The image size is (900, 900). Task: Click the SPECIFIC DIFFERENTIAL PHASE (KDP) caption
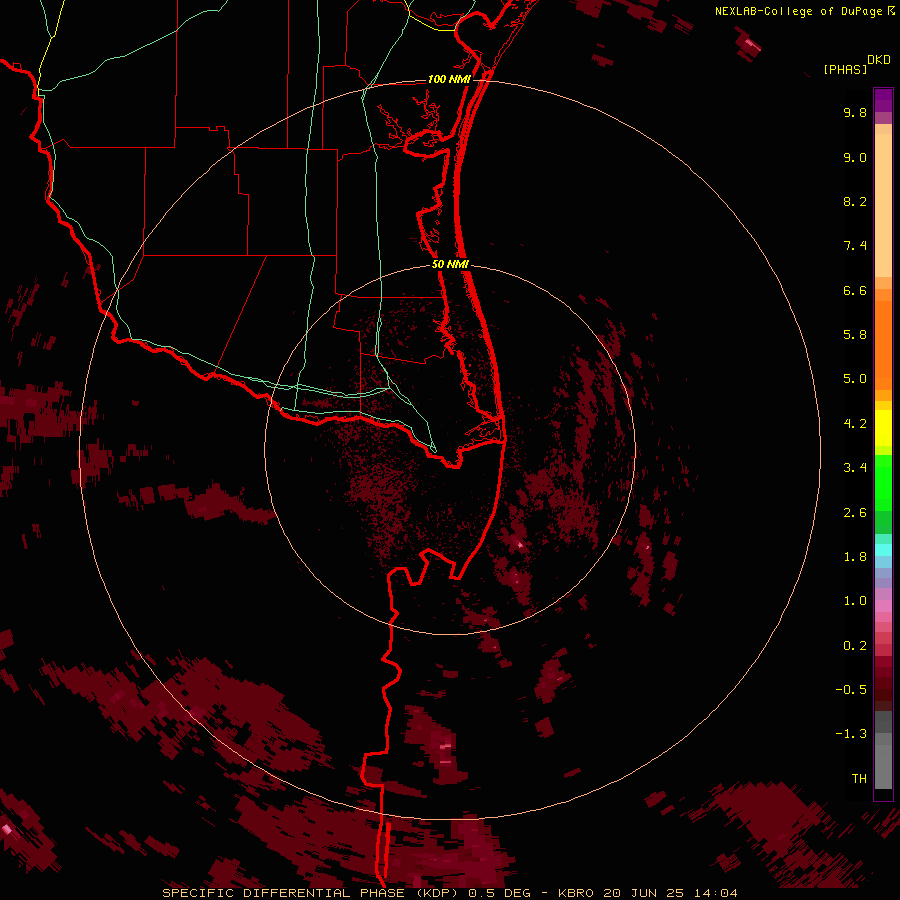click(312, 893)
